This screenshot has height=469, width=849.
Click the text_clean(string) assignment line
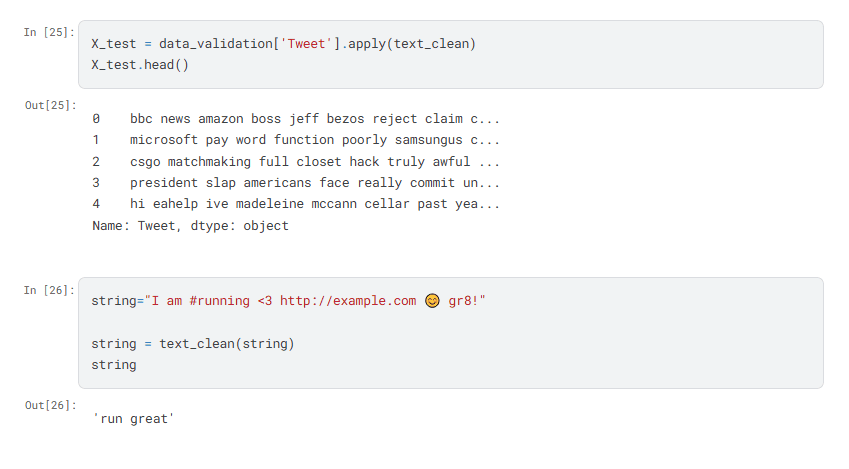pos(193,344)
